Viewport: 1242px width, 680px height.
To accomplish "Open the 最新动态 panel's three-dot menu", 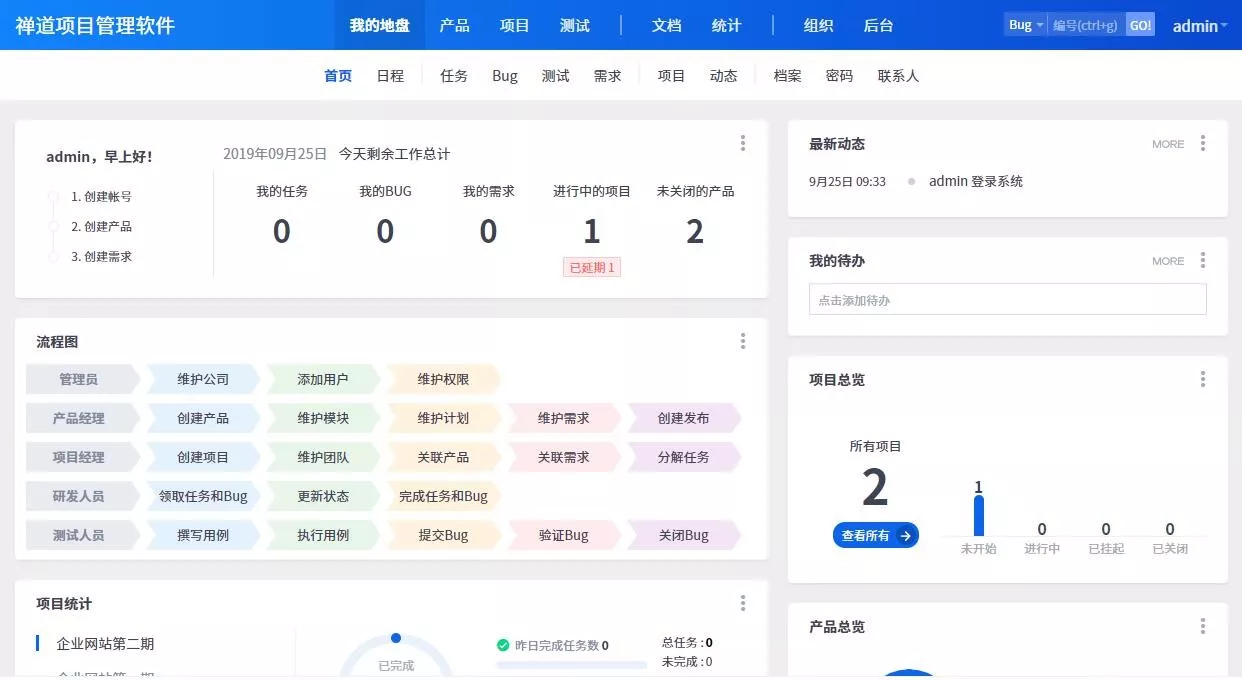I will tap(1202, 143).
